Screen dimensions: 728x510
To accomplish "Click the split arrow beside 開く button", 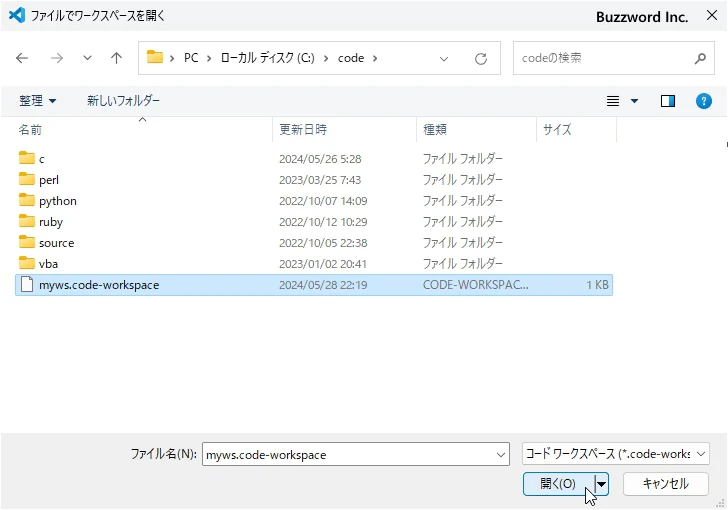I will point(602,484).
